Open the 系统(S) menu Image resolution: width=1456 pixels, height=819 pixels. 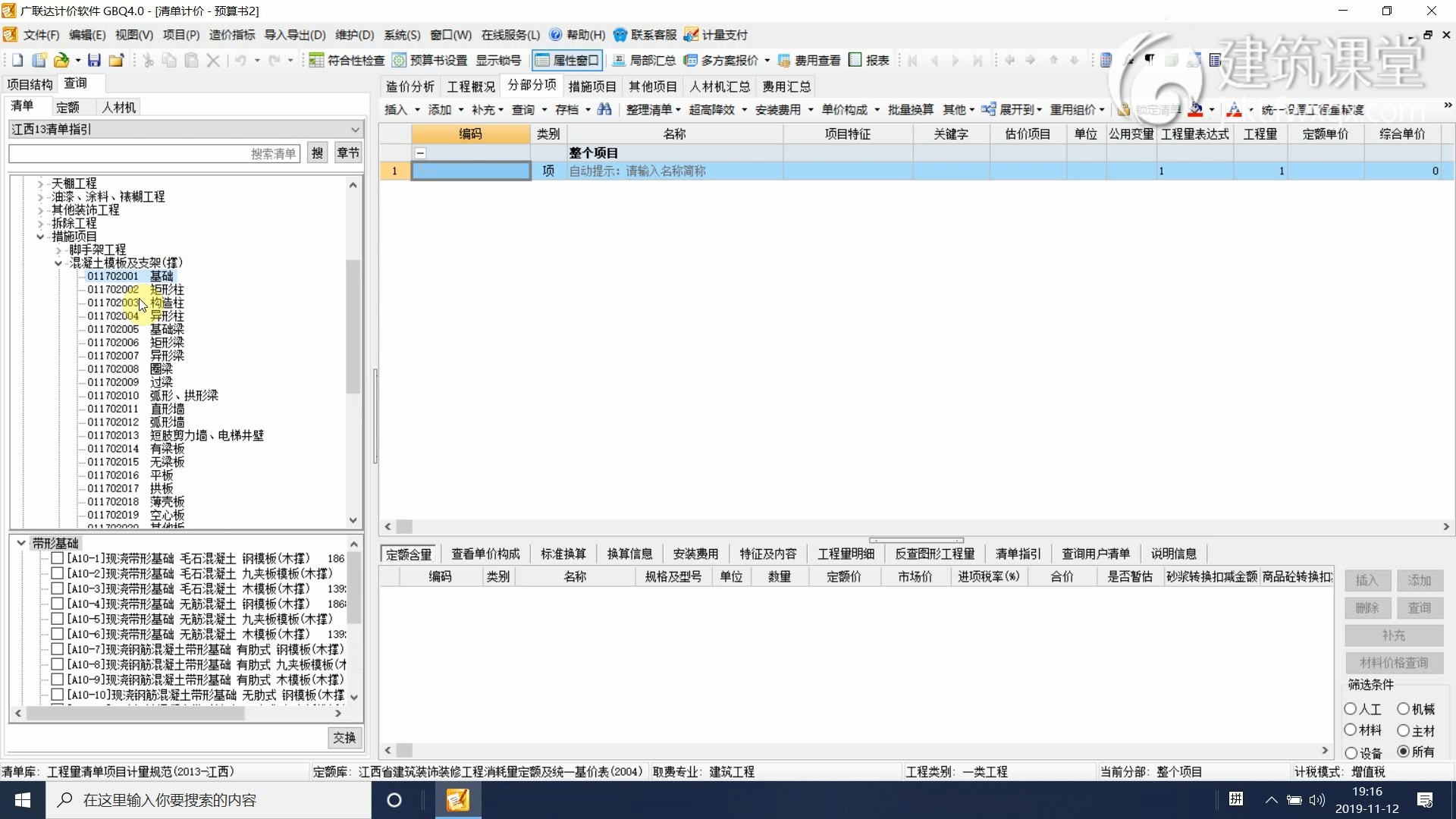point(402,35)
